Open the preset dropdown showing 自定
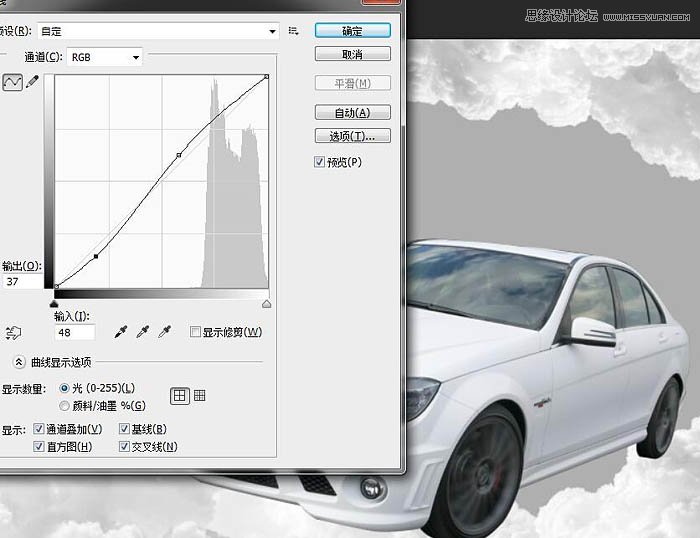This screenshot has height=538, width=700. pyautogui.click(x=158, y=31)
